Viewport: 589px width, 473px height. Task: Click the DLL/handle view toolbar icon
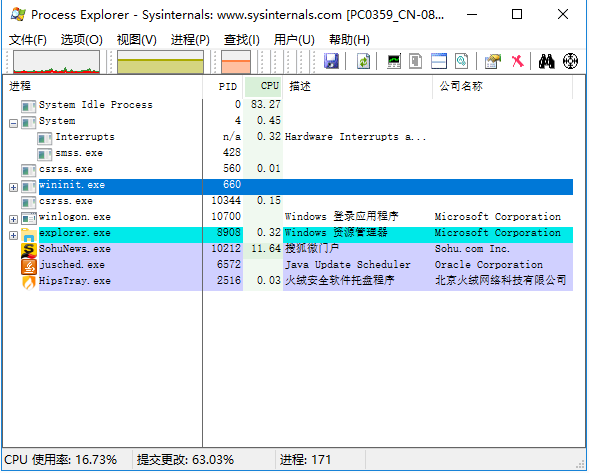coord(461,61)
